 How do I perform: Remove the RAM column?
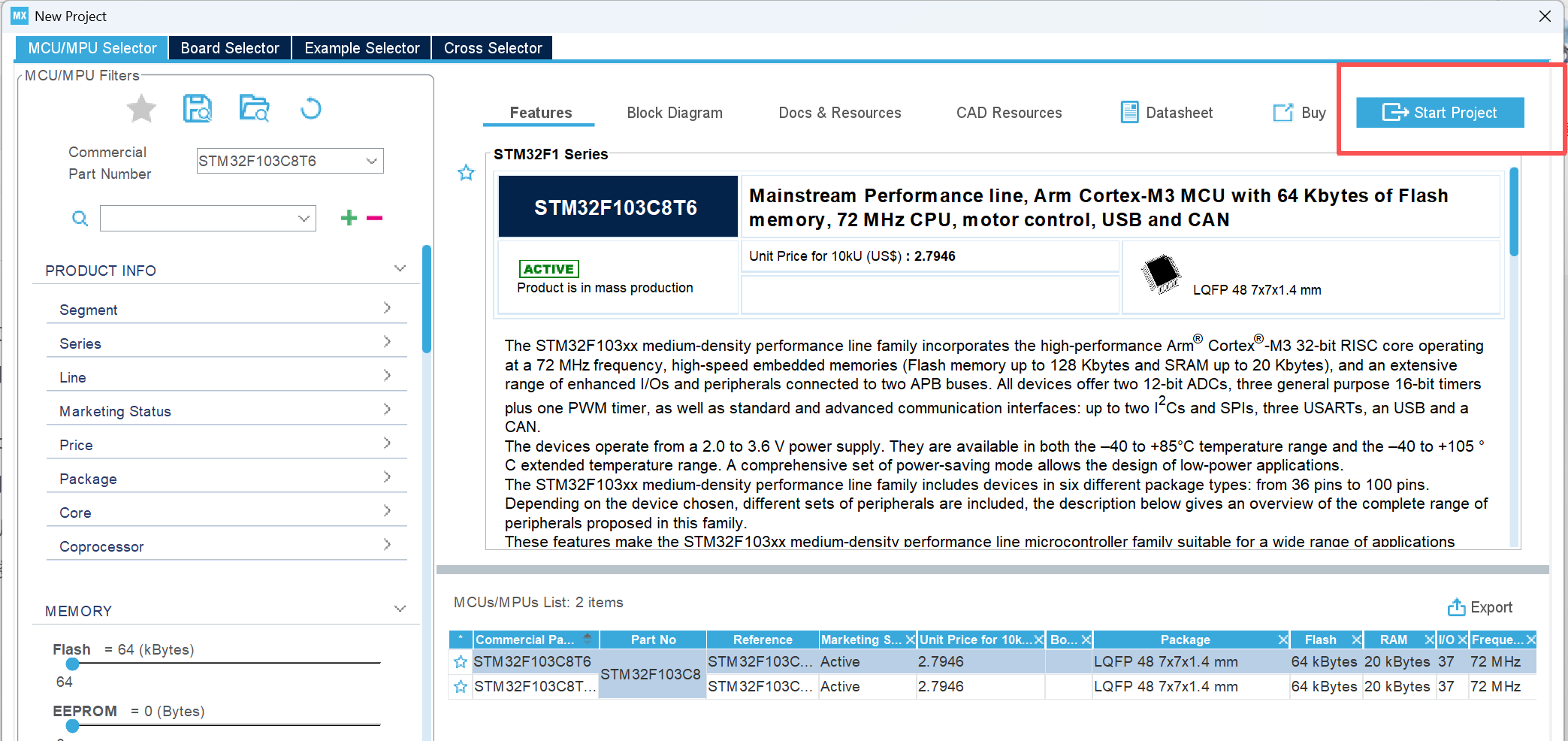tap(1429, 640)
